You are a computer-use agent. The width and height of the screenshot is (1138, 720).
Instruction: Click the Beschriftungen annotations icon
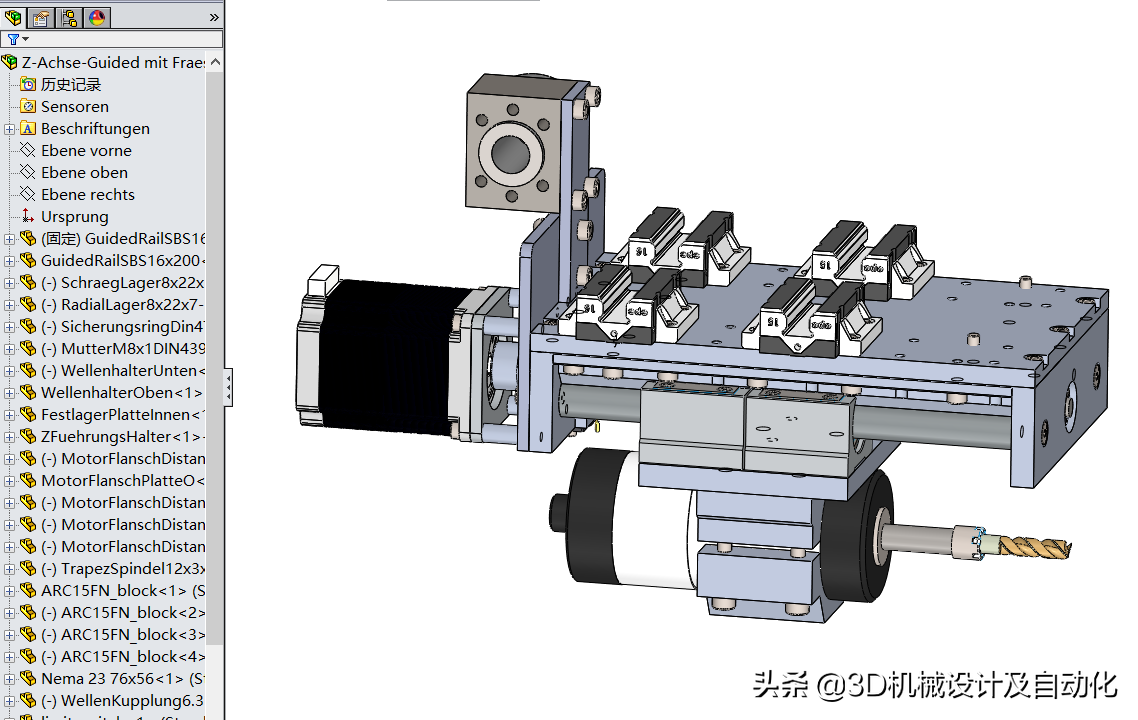click(x=28, y=128)
